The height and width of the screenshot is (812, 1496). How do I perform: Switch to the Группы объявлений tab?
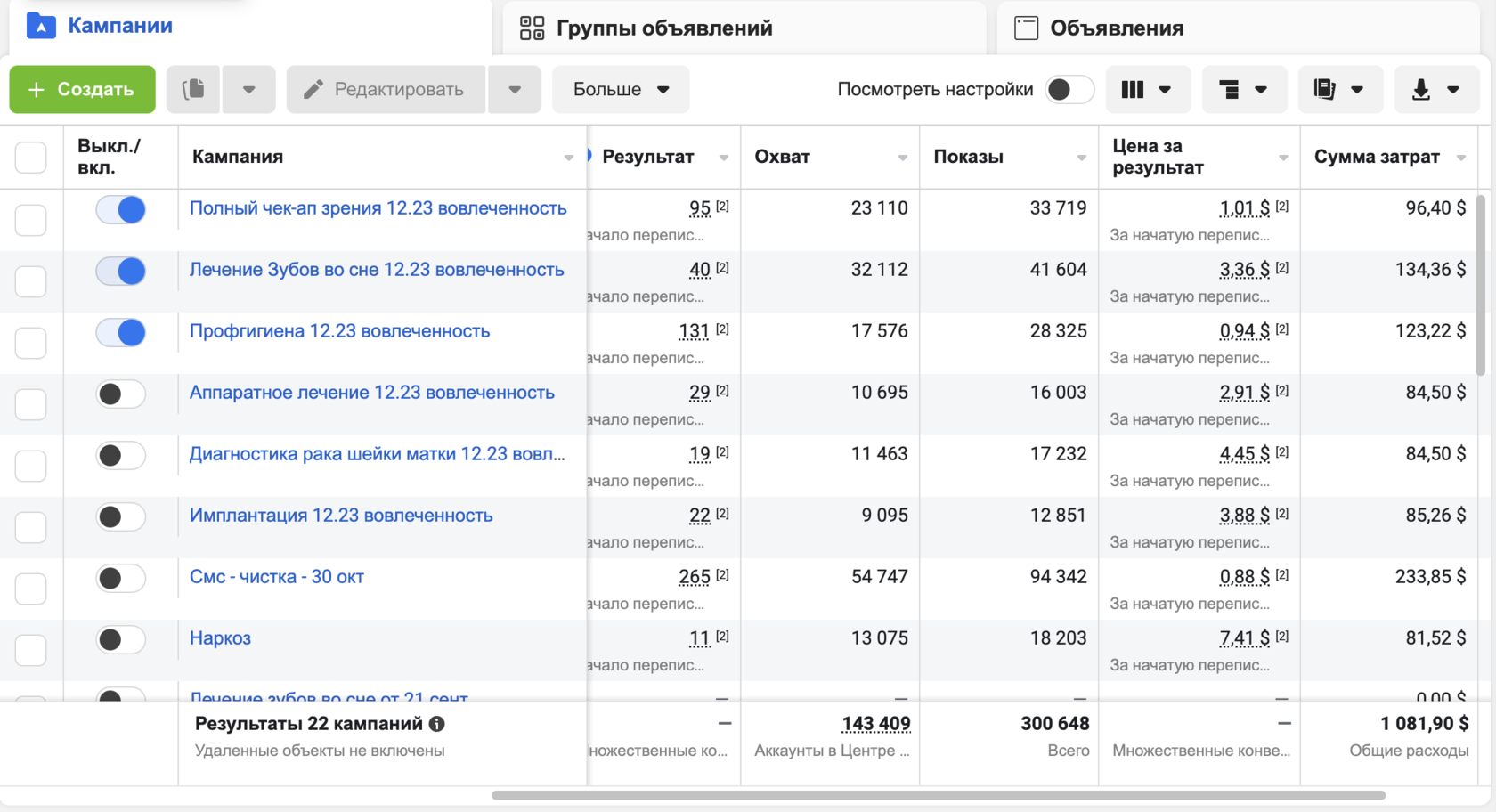[663, 28]
